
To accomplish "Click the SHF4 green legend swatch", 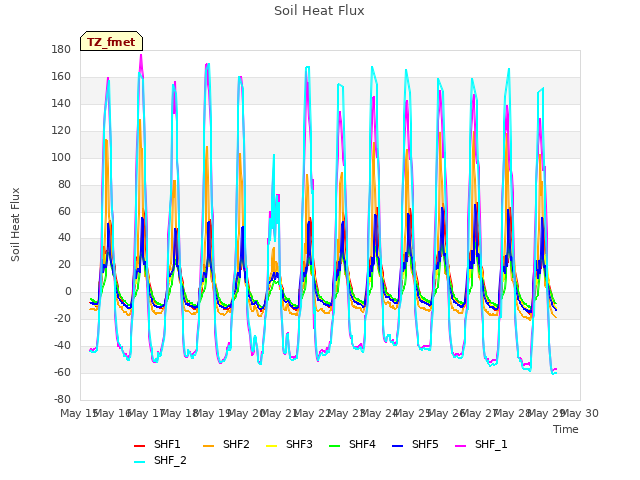I will [x=334, y=446].
